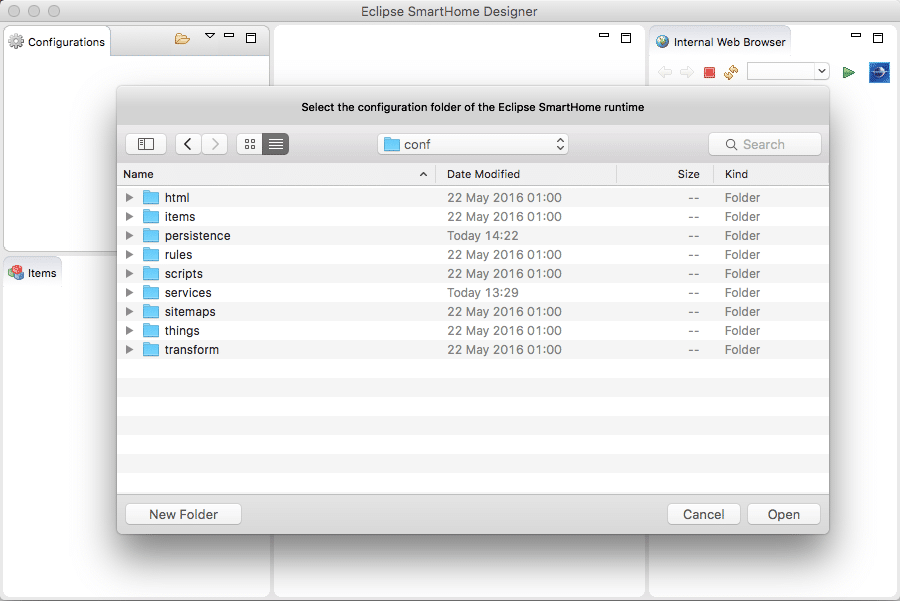Screen dimensions: 900x601
Task: Click the New Folder button
Action: pyautogui.click(x=183, y=514)
